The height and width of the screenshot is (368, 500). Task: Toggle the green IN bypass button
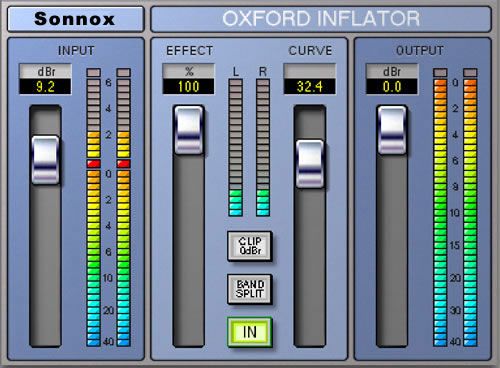click(x=250, y=332)
